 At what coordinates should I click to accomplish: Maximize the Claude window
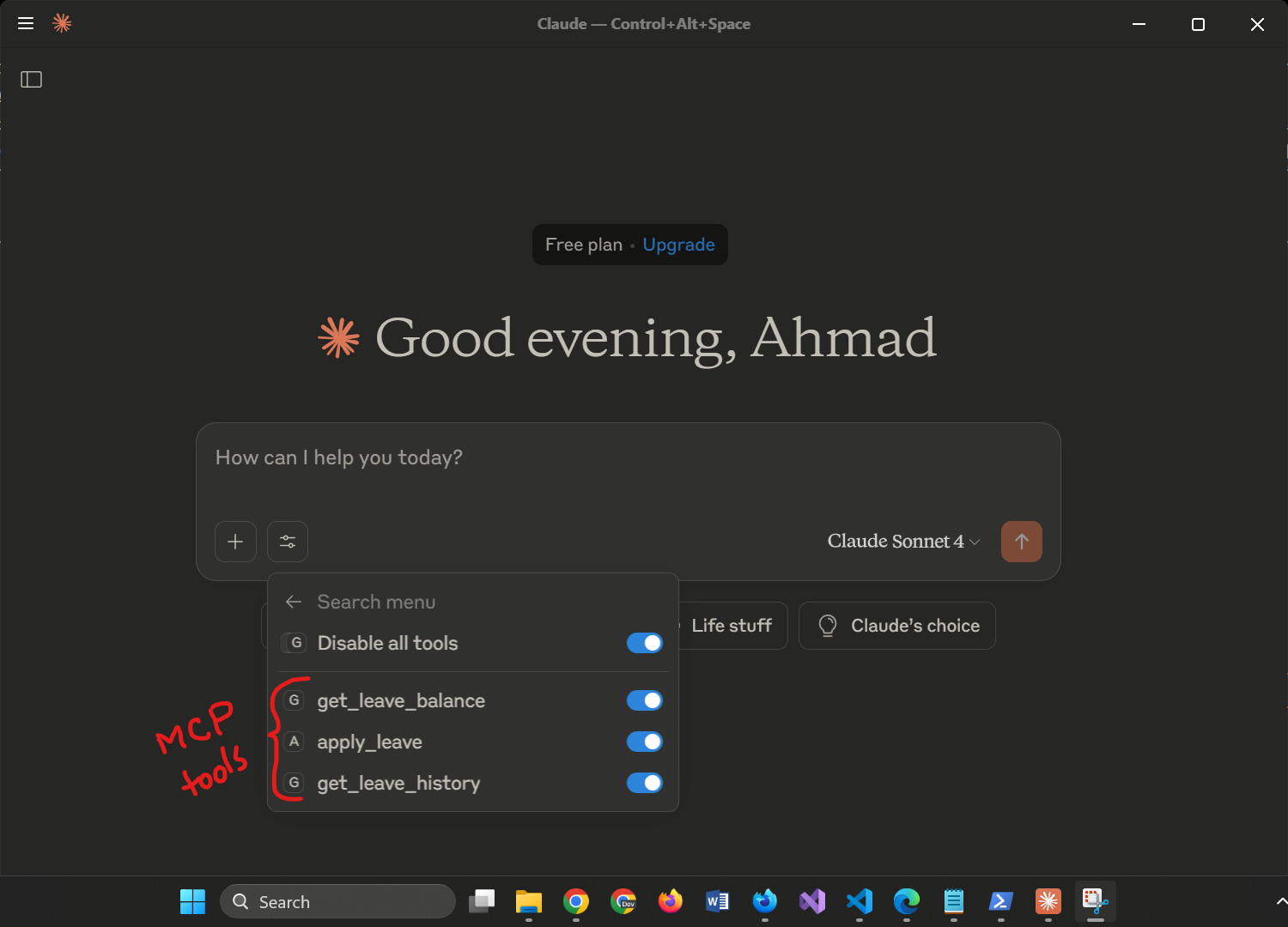(x=1199, y=24)
